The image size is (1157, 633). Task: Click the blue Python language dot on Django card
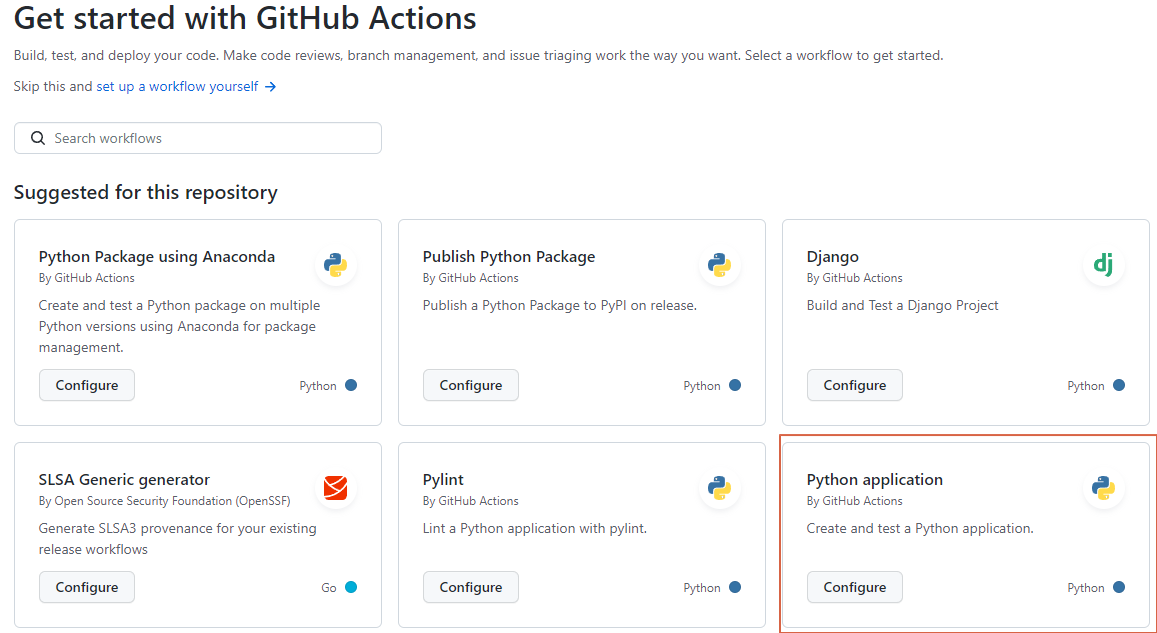(x=1119, y=385)
